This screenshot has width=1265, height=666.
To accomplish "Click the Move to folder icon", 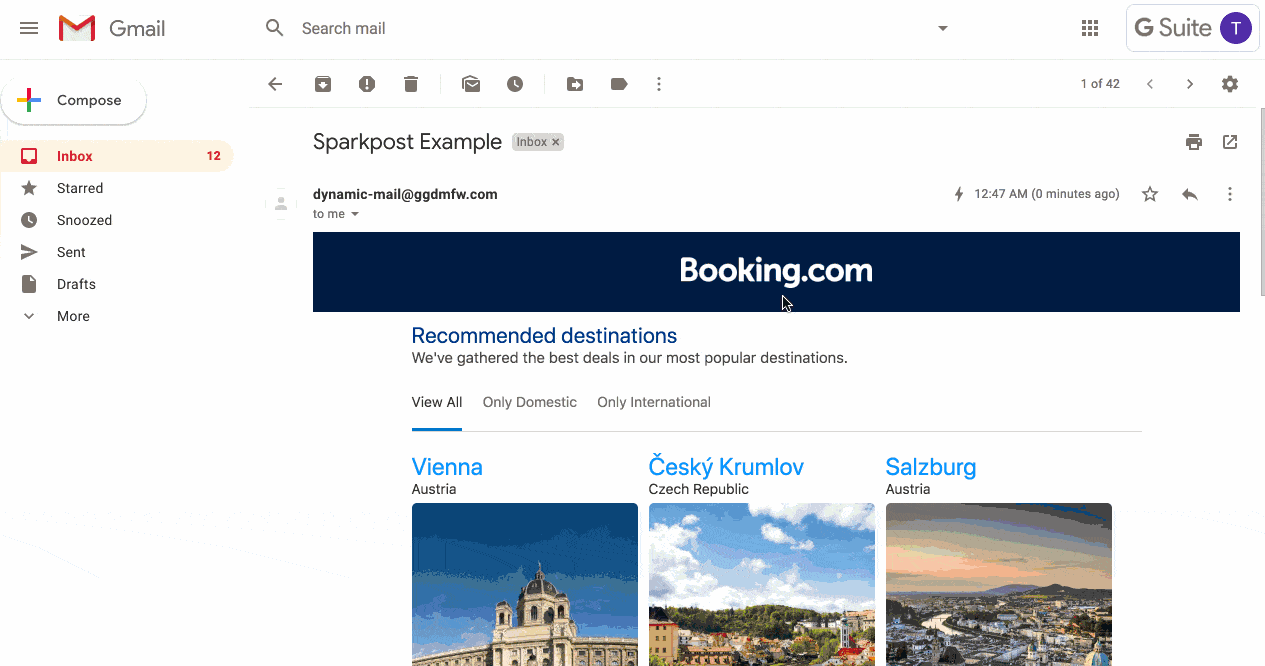I will tap(575, 85).
